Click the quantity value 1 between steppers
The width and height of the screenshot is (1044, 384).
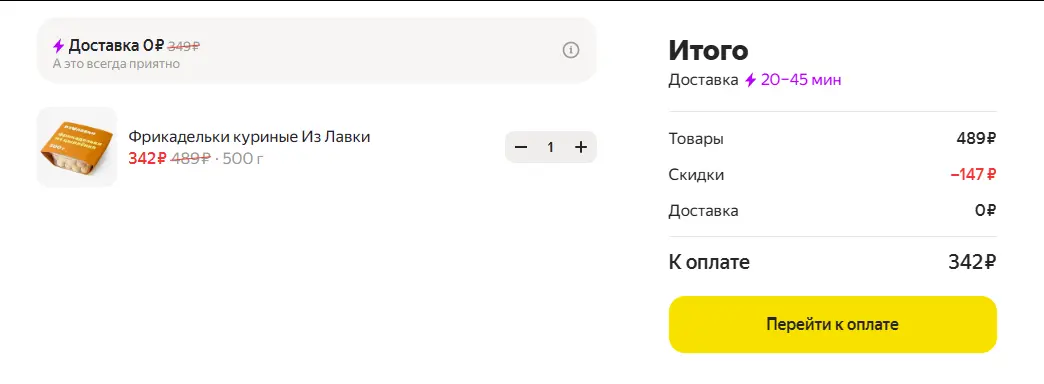(551, 147)
